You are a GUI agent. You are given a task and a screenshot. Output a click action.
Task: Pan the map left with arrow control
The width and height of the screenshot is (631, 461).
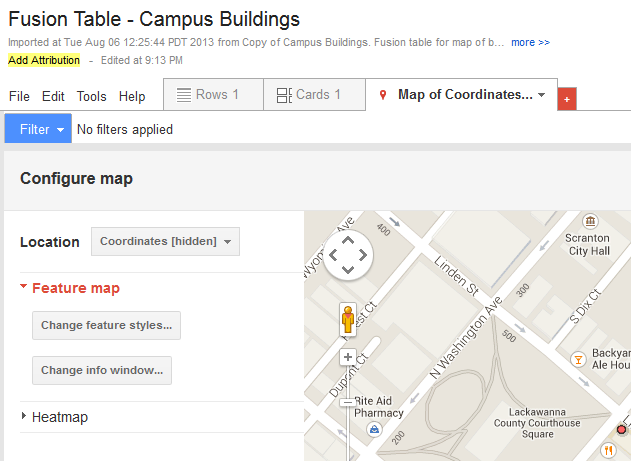(333, 255)
